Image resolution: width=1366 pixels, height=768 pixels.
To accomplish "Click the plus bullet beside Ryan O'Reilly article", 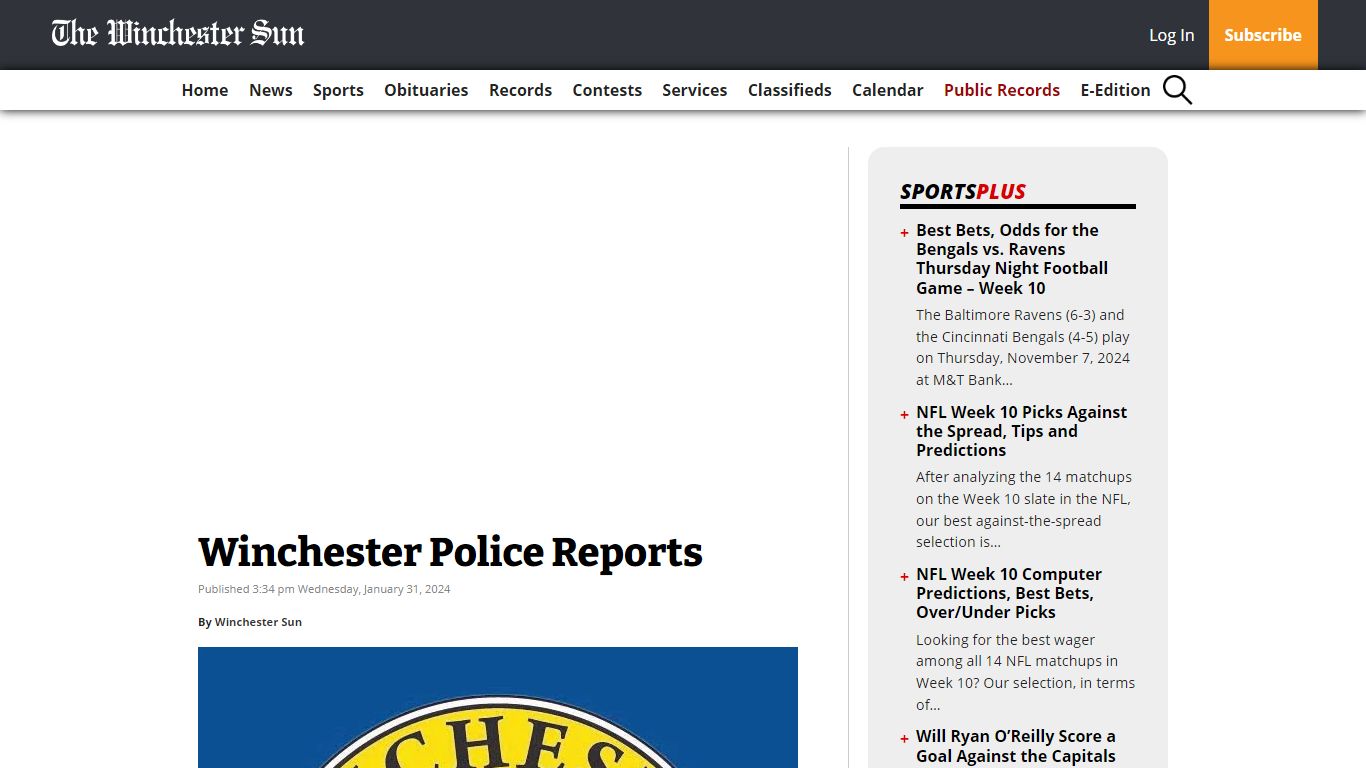I will (x=904, y=739).
